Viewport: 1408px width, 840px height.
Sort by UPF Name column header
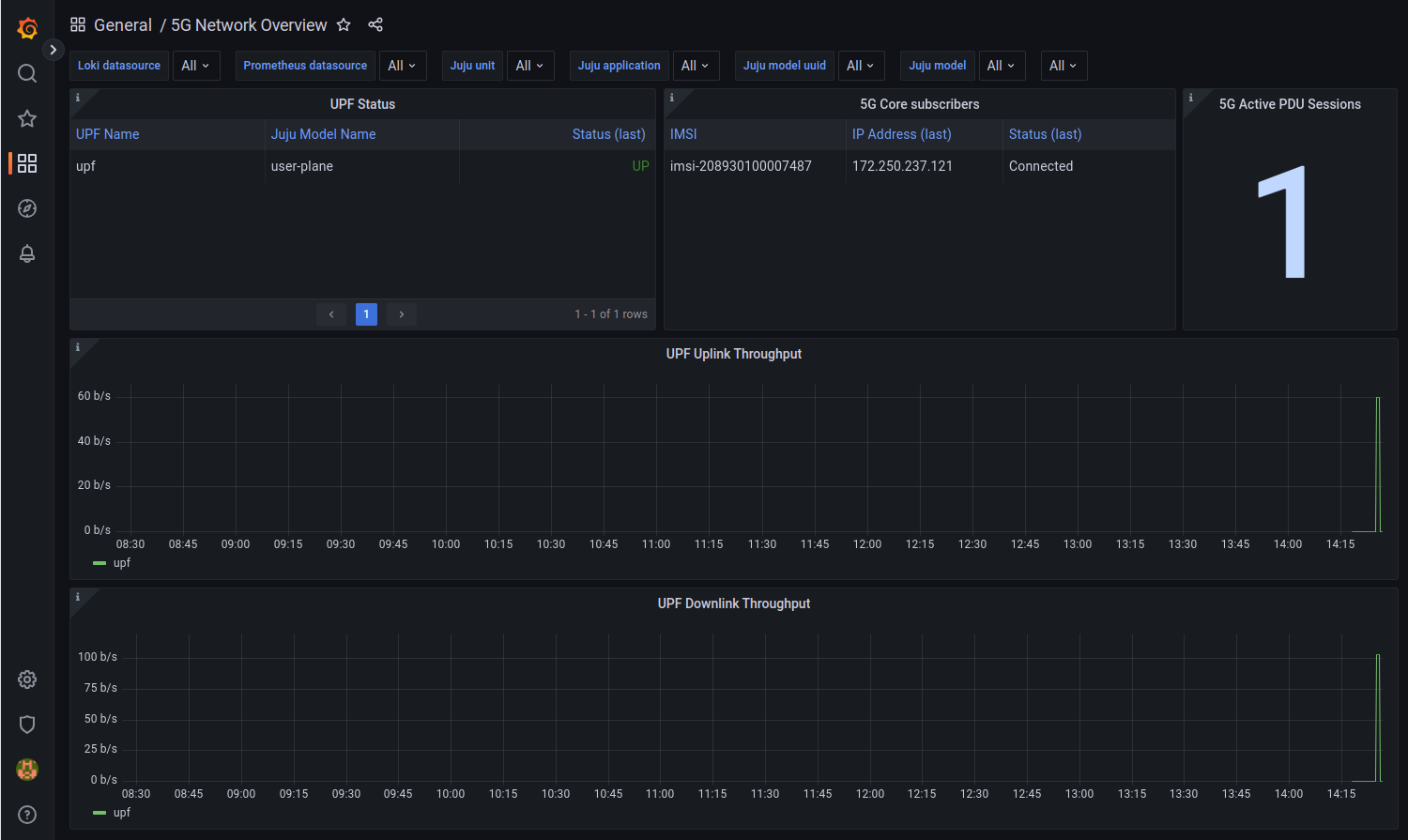click(108, 134)
